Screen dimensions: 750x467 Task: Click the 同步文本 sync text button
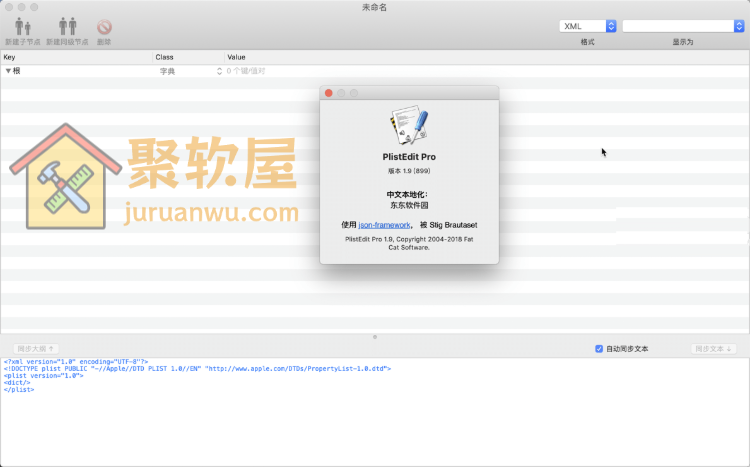tap(713, 349)
